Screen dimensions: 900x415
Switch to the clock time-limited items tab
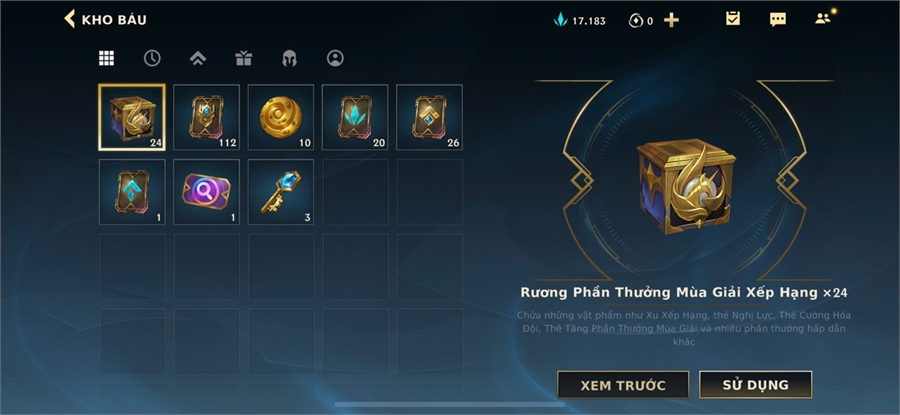click(x=152, y=58)
